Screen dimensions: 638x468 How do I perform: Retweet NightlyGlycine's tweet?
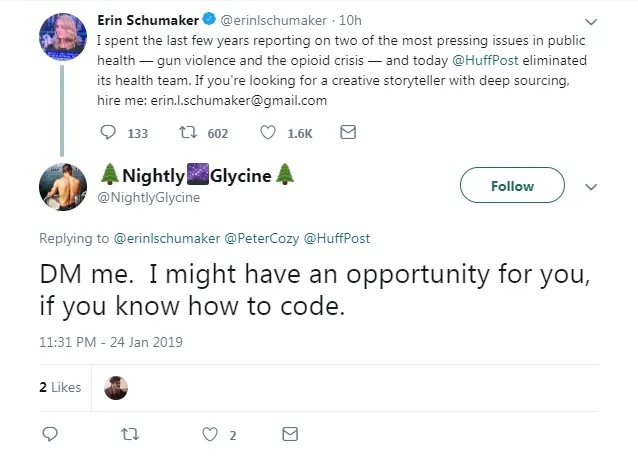tap(130, 435)
